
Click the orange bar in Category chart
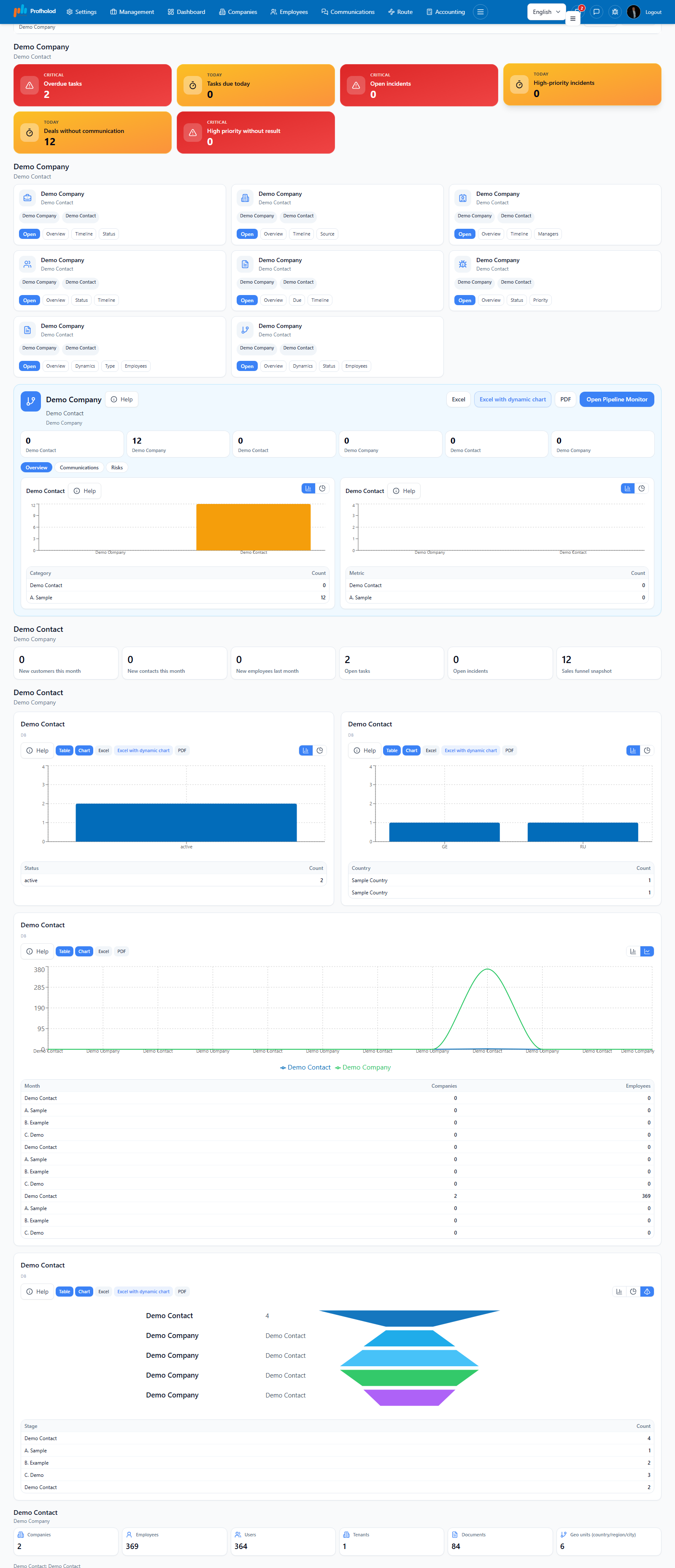pyautogui.click(x=253, y=527)
